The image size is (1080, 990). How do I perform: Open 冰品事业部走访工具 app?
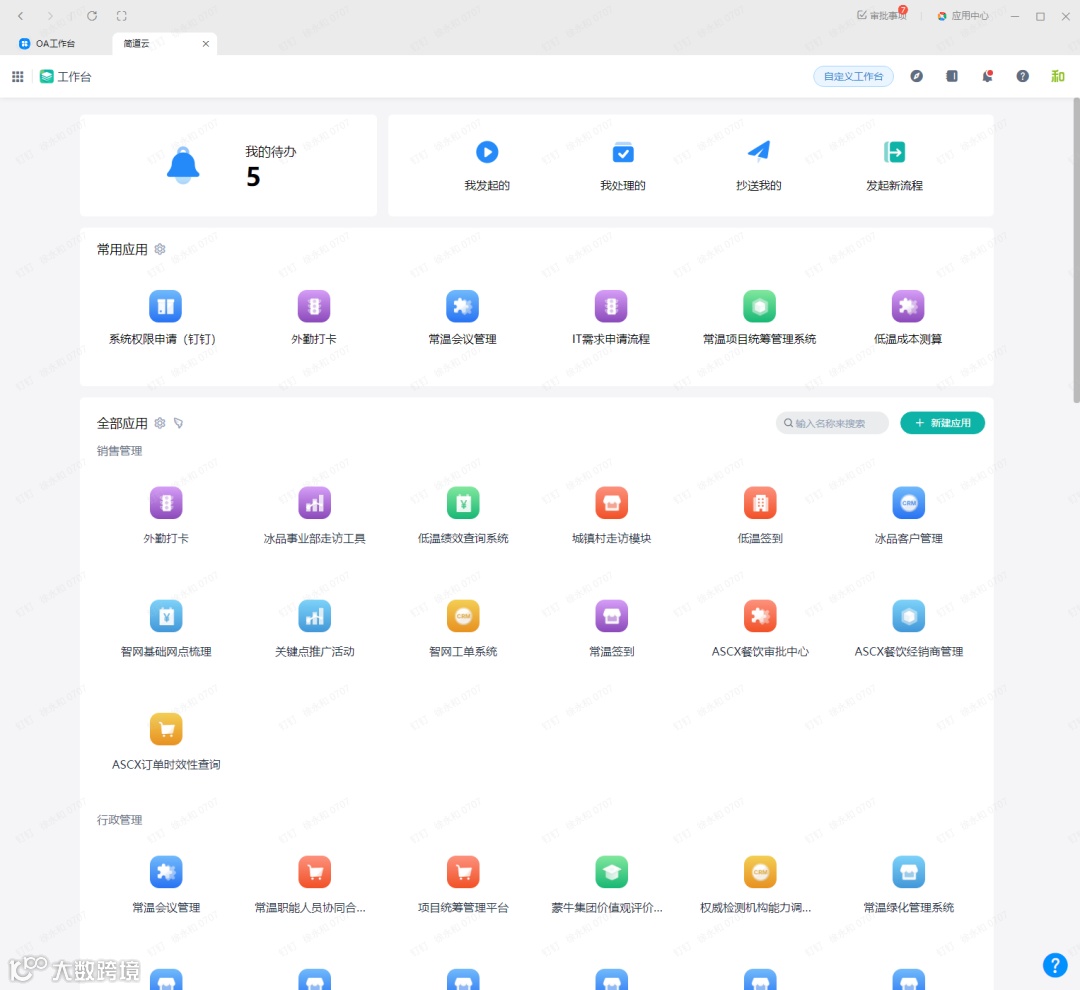315,503
